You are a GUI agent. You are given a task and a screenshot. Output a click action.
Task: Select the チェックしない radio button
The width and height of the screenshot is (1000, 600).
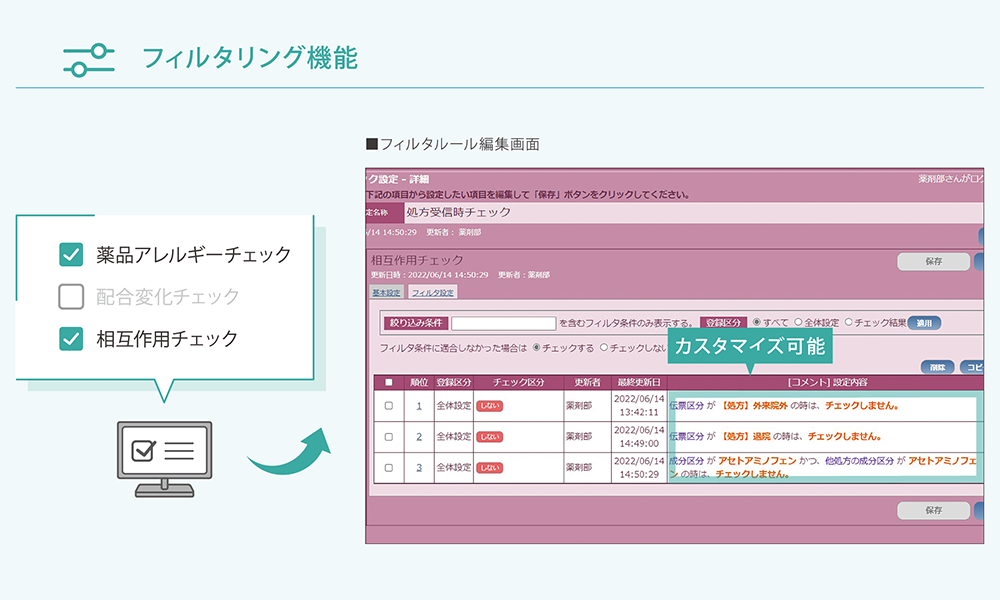(603, 348)
